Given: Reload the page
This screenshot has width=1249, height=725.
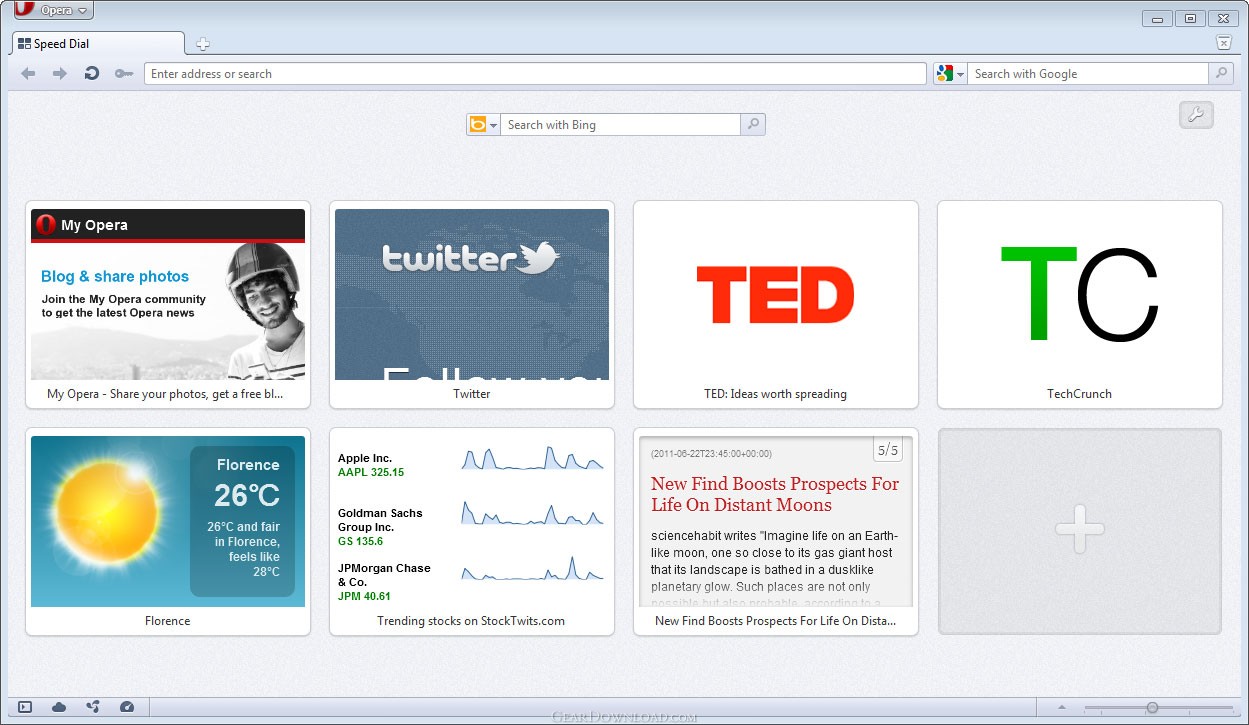Looking at the screenshot, I should (x=91, y=73).
